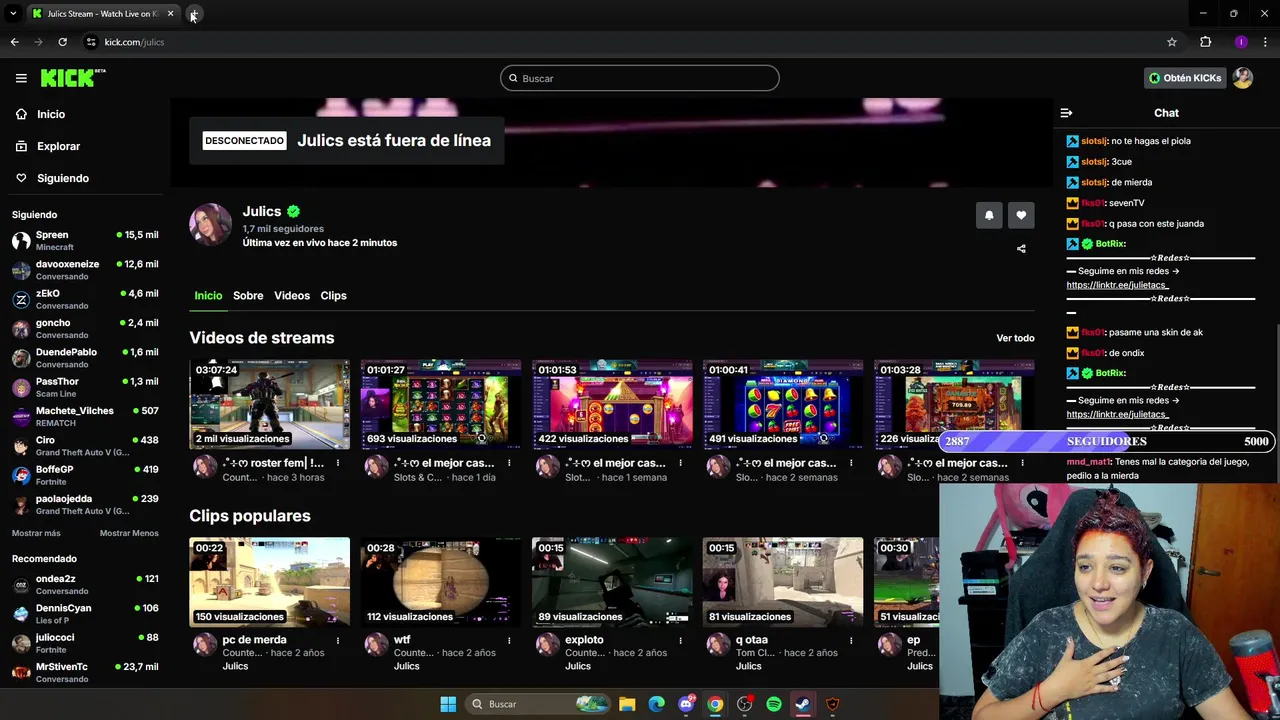Play the 'q otaa' clip thumbnail
The image size is (1280, 720).
[x=783, y=582]
